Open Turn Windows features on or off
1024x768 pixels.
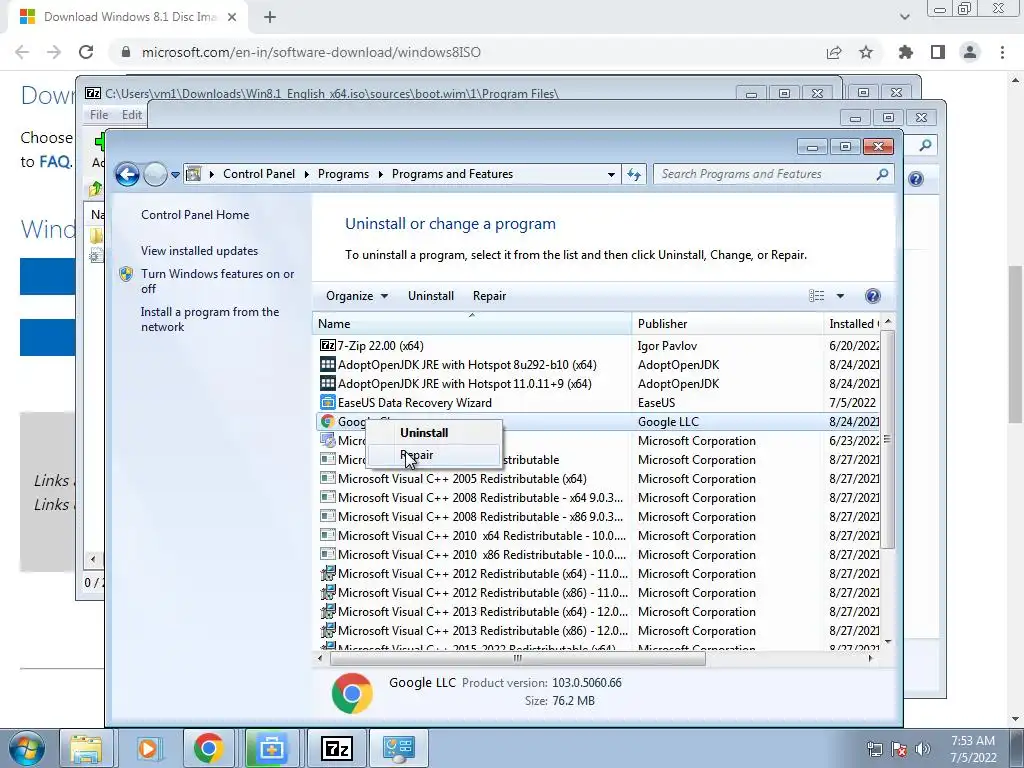[x=217, y=281]
